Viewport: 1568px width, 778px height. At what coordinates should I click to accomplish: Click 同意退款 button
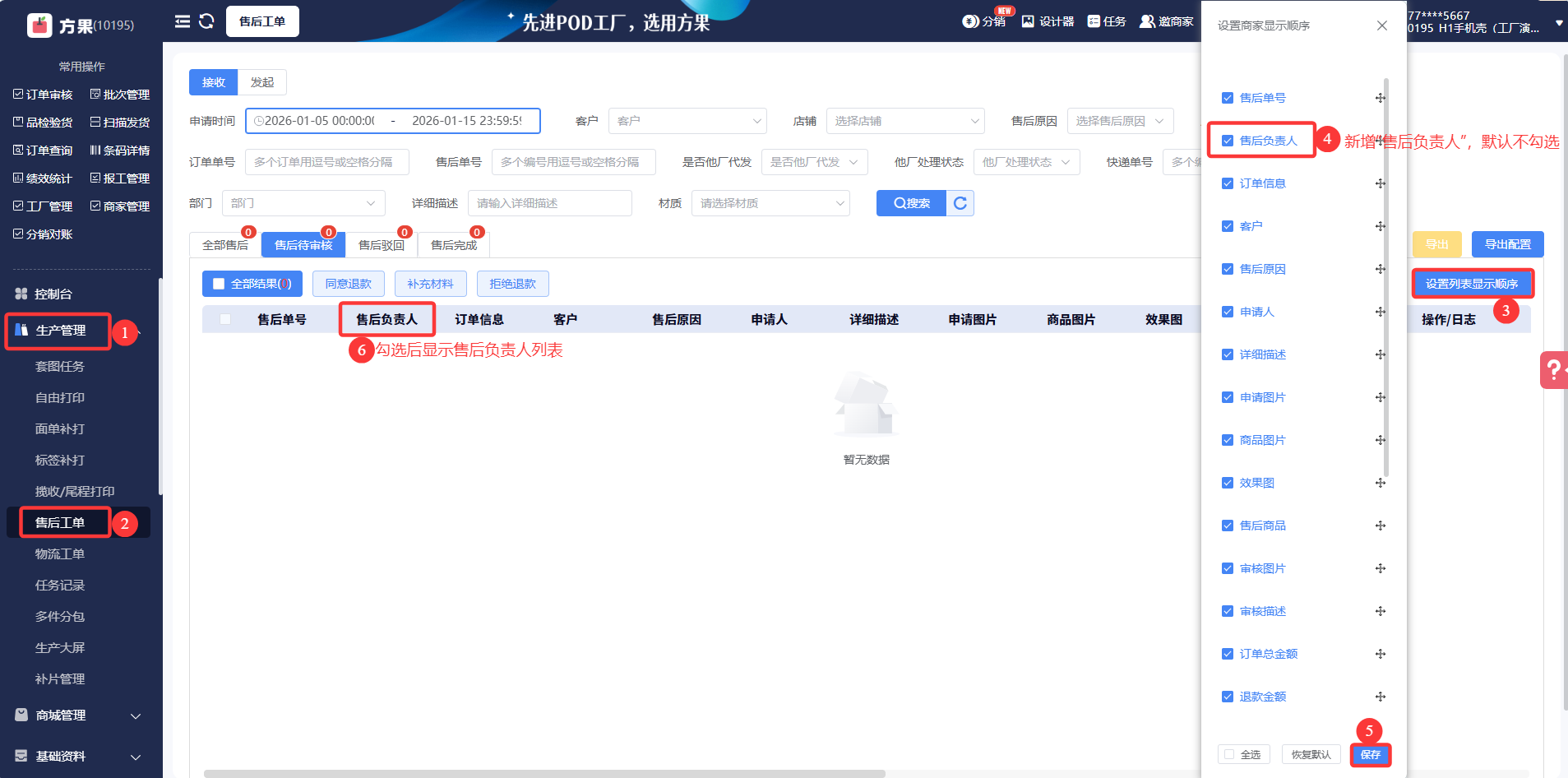[349, 284]
